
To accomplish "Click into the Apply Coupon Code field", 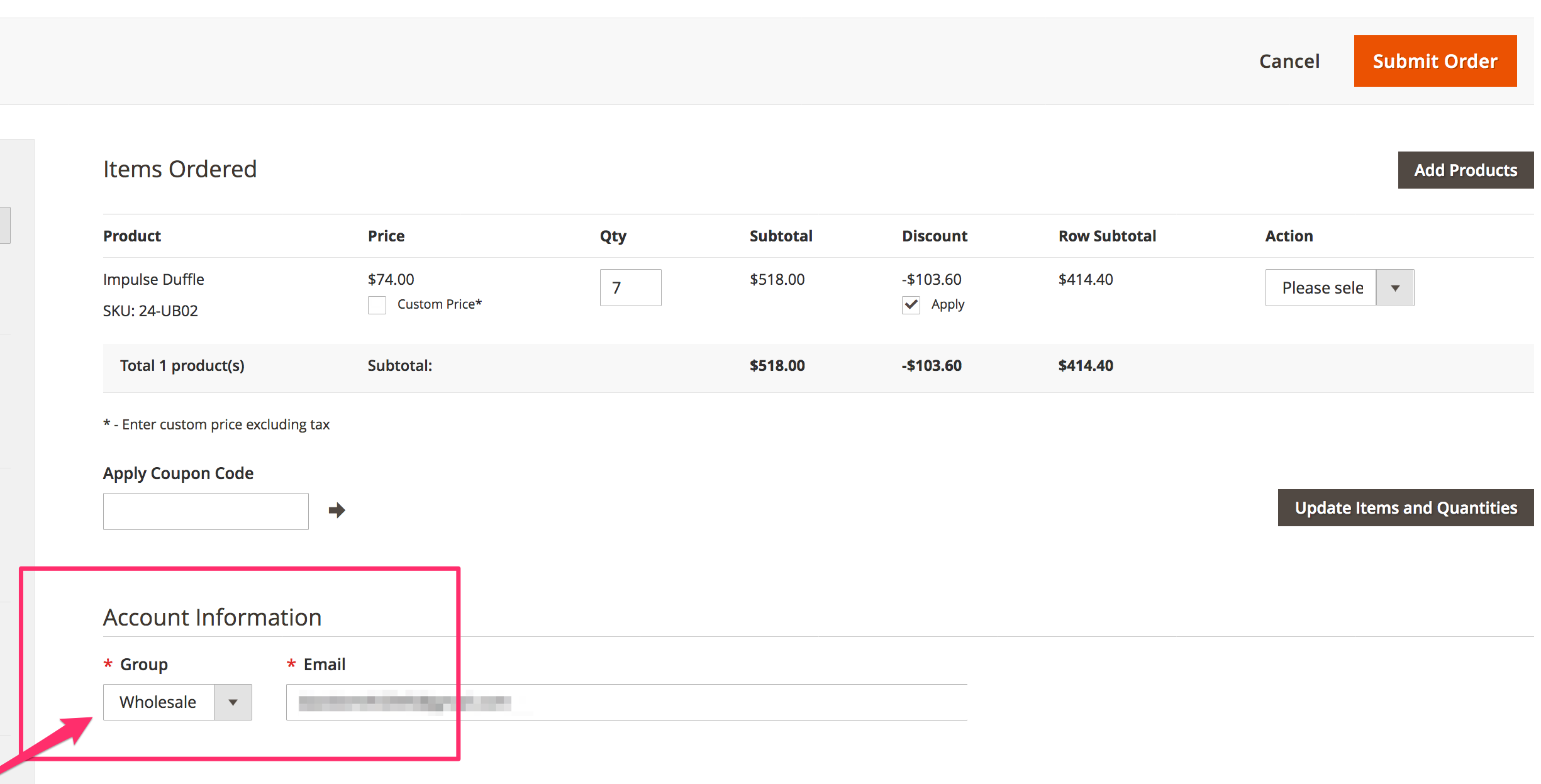I will tap(206, 511).
